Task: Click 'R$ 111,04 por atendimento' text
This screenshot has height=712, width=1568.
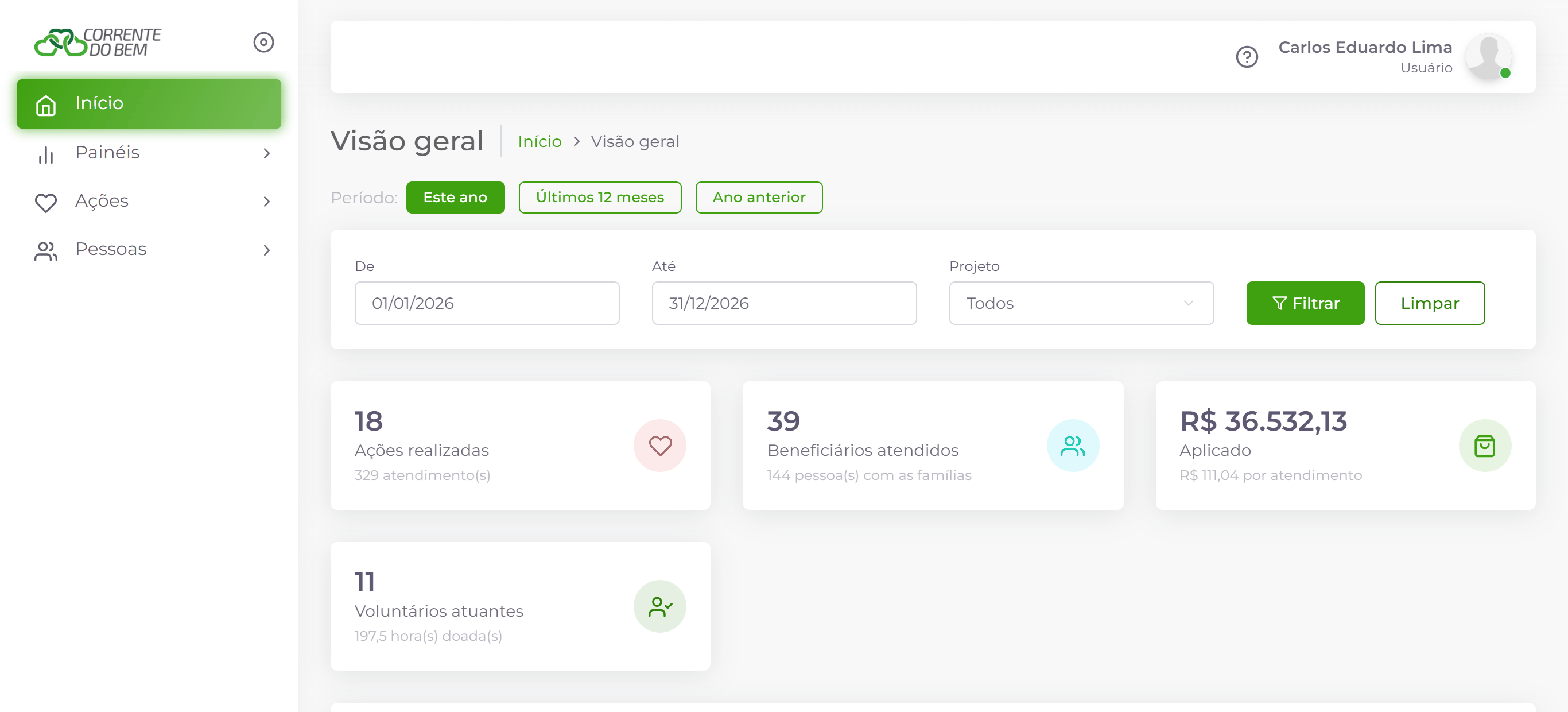Action: [1270, 475]
